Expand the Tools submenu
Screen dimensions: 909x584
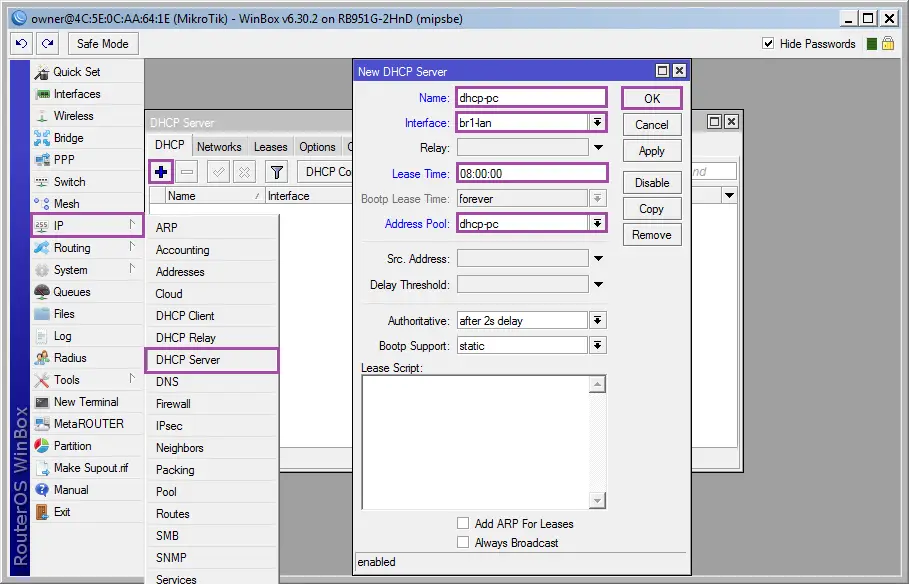[87, 380]
